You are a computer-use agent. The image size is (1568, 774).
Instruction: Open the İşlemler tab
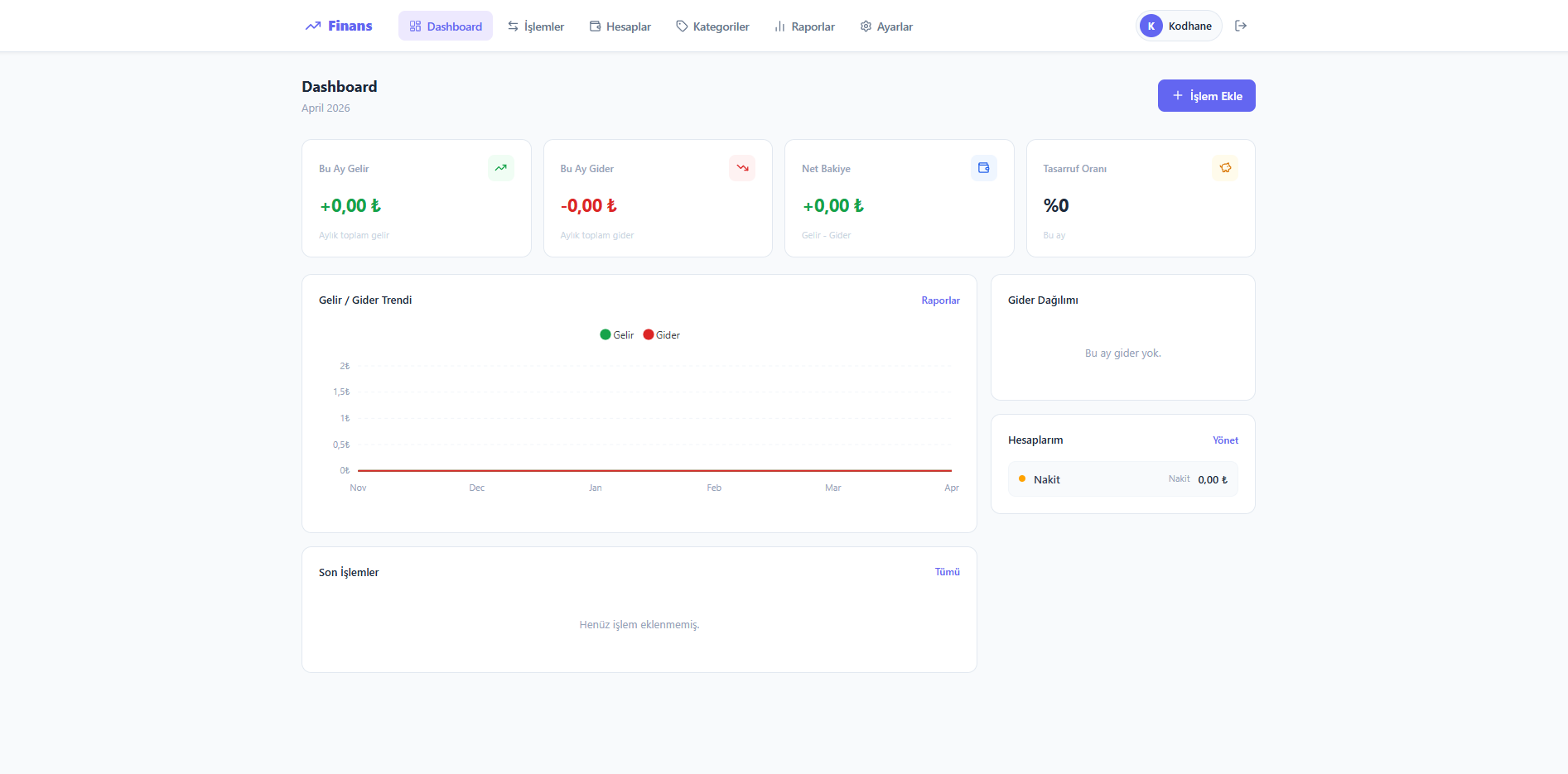536,26
